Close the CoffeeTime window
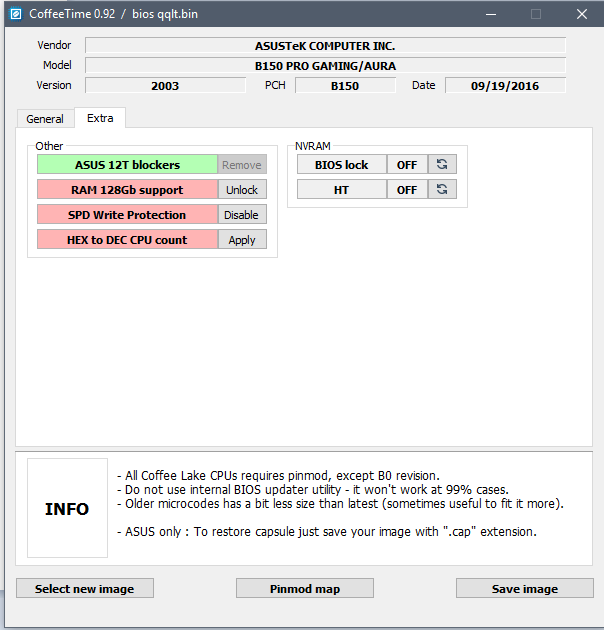This screenshot has height=630, width=604. tap(581, 14)
